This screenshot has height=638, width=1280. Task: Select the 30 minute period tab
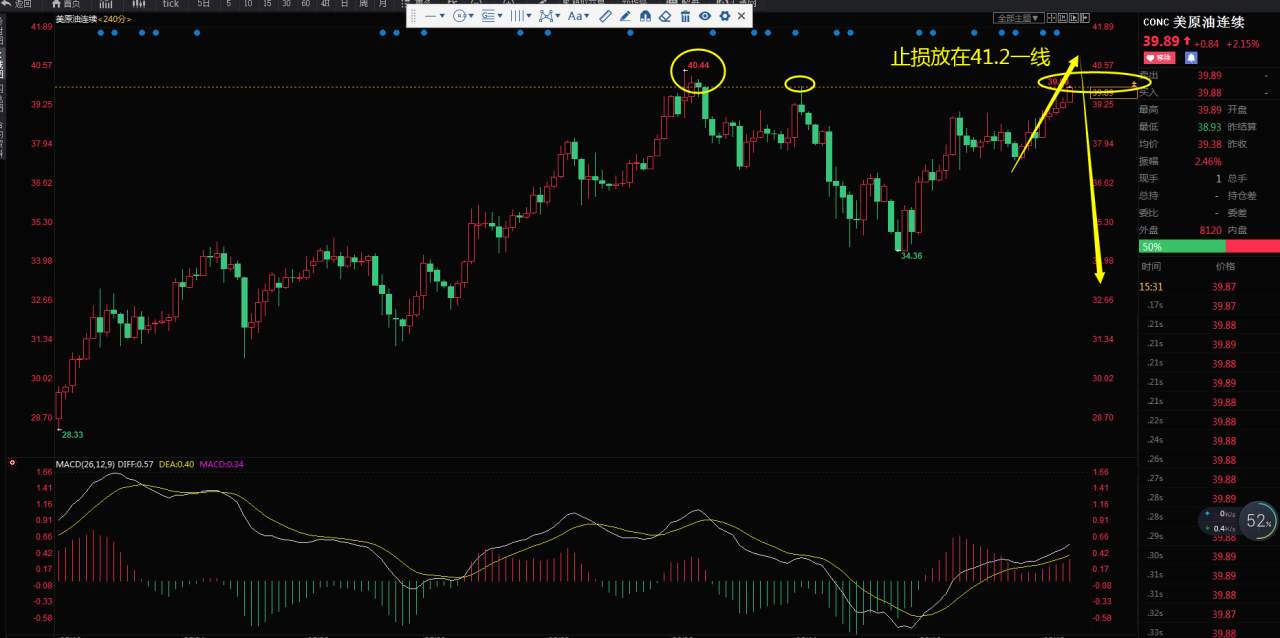286,4
